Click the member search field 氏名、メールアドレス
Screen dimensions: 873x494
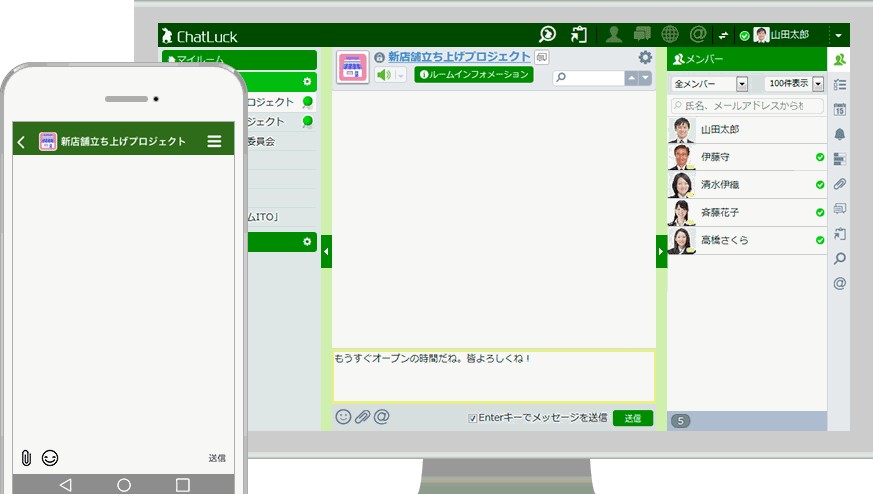[x=747, y=106]
